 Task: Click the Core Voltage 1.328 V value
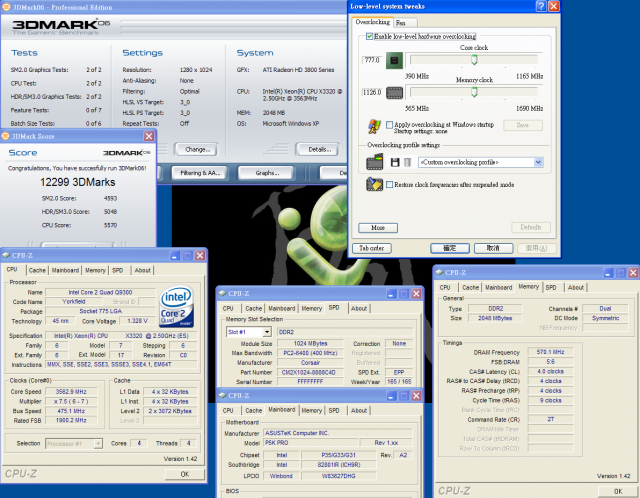point(138,321)
